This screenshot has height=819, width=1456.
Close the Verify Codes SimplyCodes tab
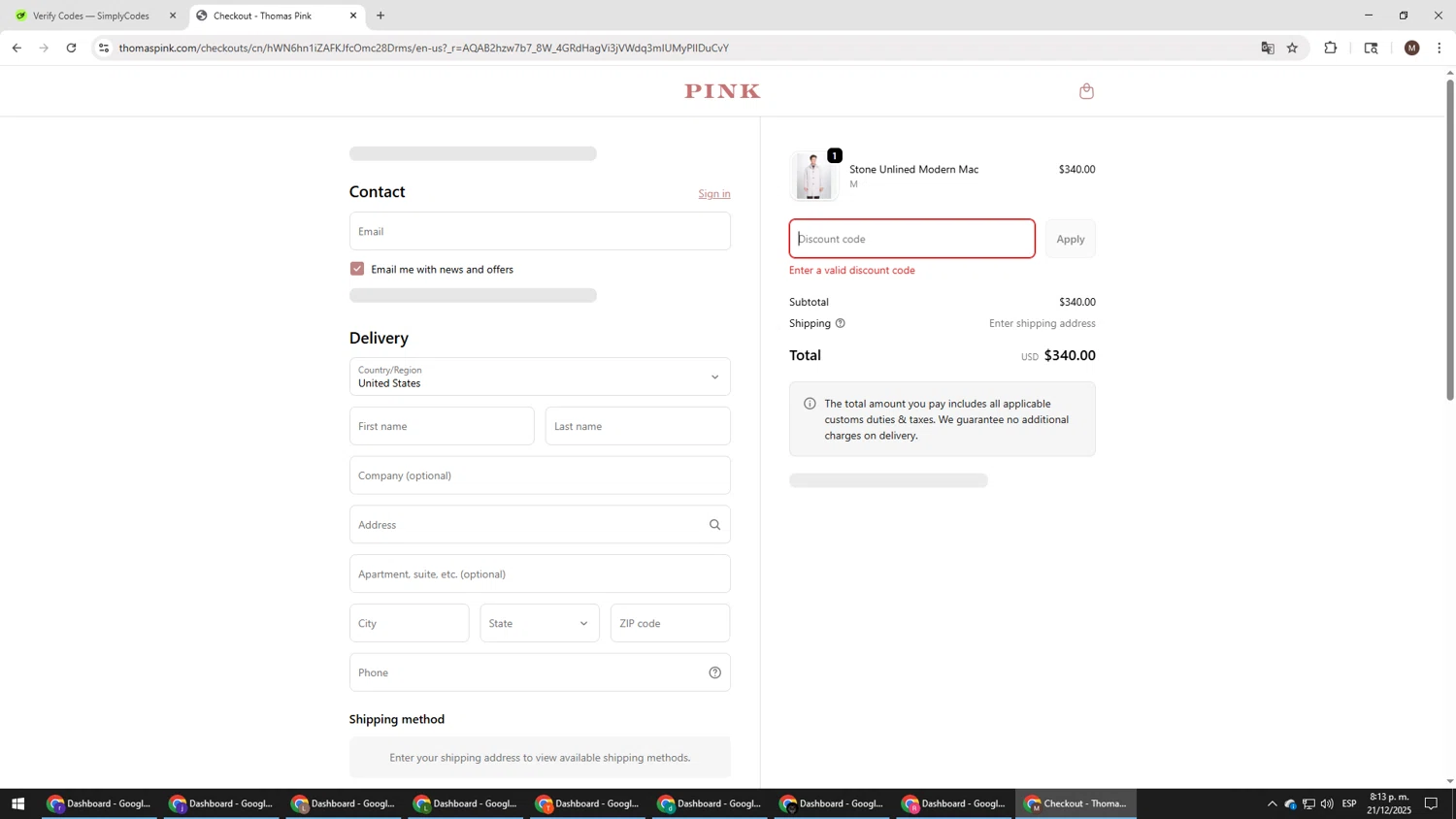pyautogui.click(x=173, y=16)
